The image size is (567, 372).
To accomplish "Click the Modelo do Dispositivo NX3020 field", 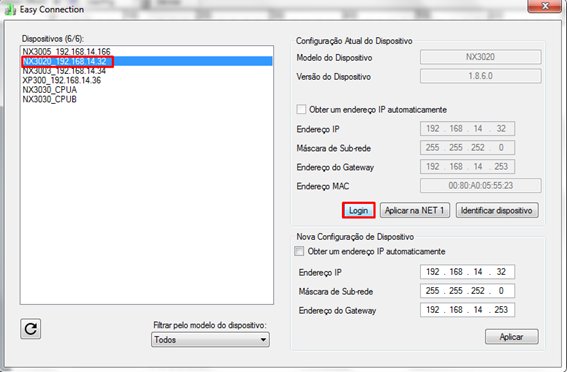I will click(481, 57).
